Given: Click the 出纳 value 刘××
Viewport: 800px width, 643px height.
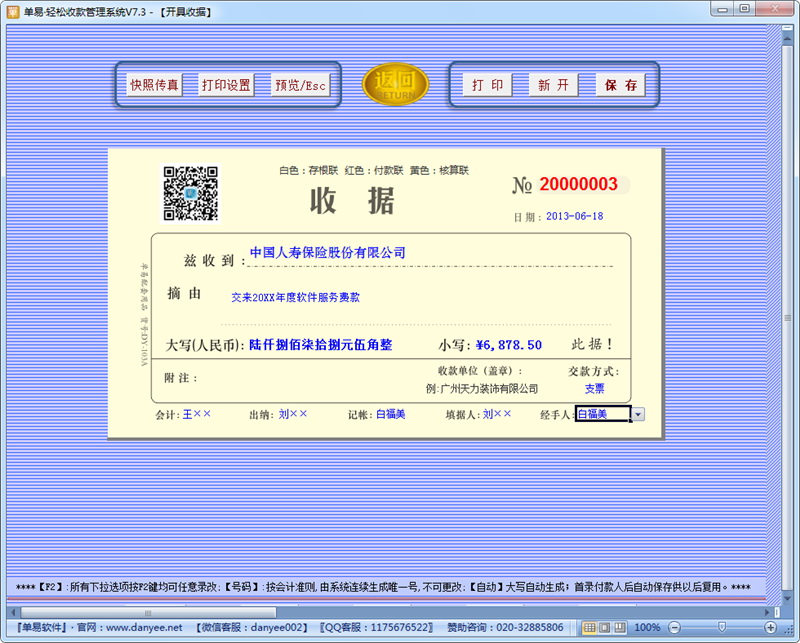Looking at the screenshot, I should tap(293, 414).
